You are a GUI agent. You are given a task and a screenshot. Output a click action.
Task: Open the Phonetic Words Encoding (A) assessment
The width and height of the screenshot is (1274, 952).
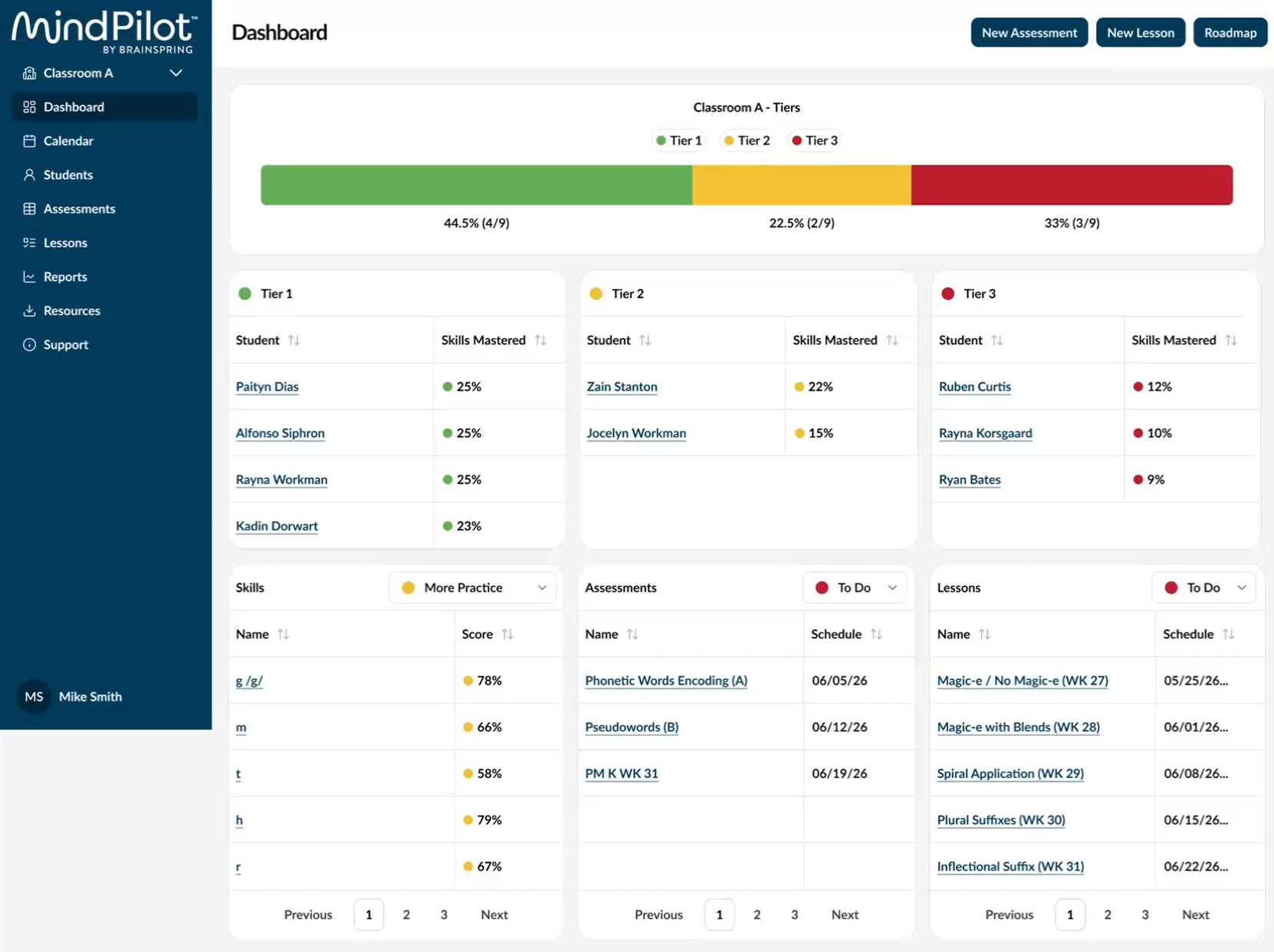point(666,681)
